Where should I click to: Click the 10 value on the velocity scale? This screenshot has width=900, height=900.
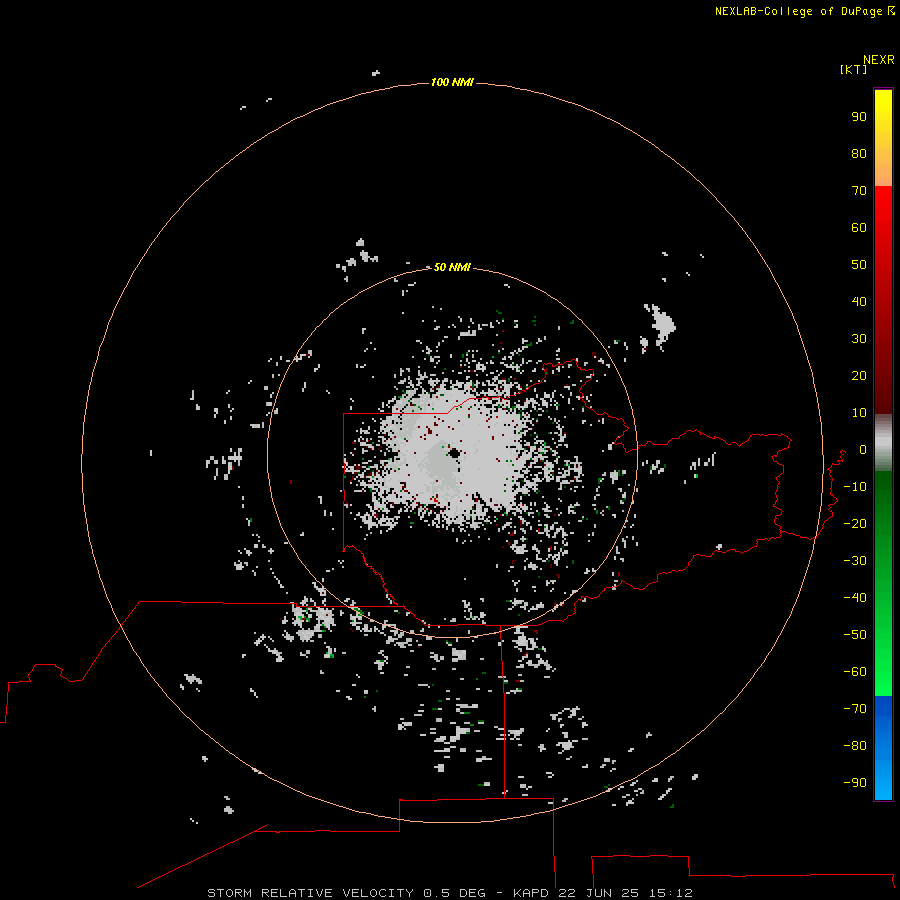click(859, 413)
